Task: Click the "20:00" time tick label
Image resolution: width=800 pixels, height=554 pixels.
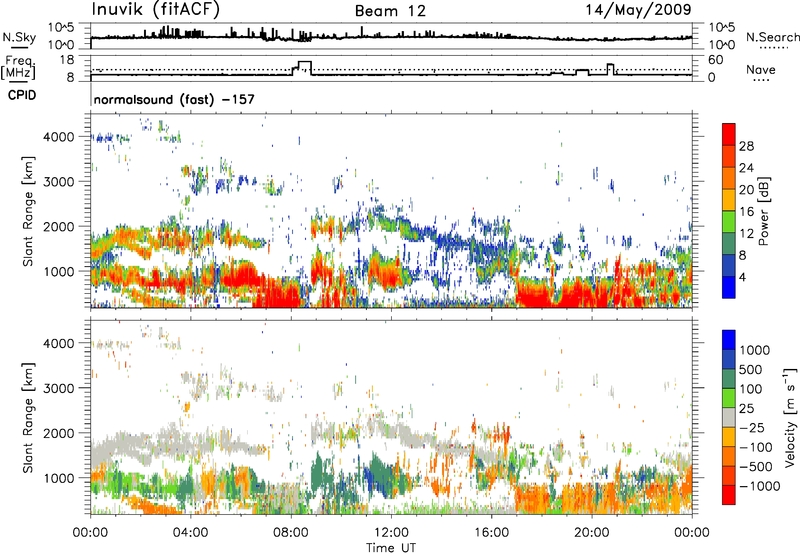Action: coord(591,533)
